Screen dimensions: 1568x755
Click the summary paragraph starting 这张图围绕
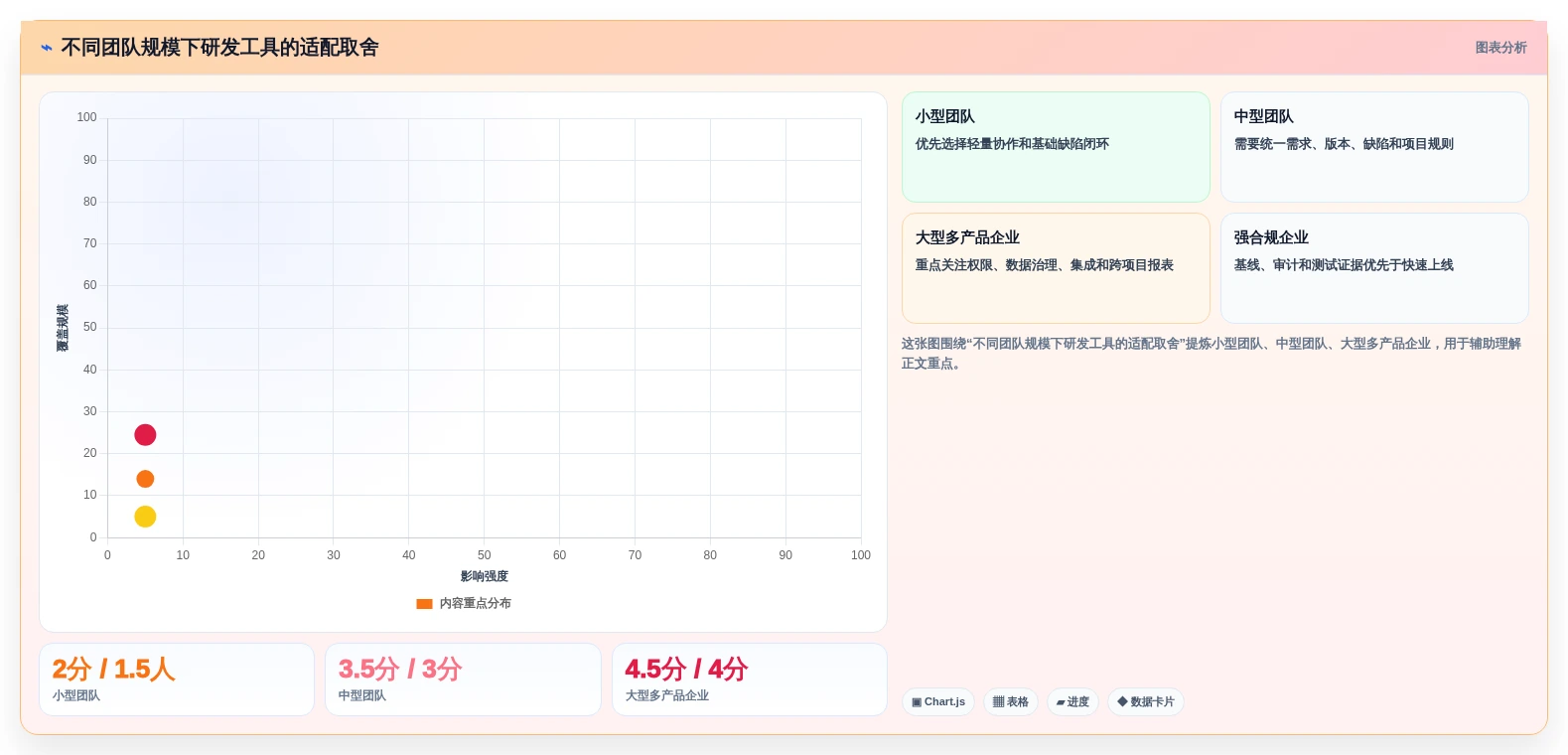[1212, 354]
